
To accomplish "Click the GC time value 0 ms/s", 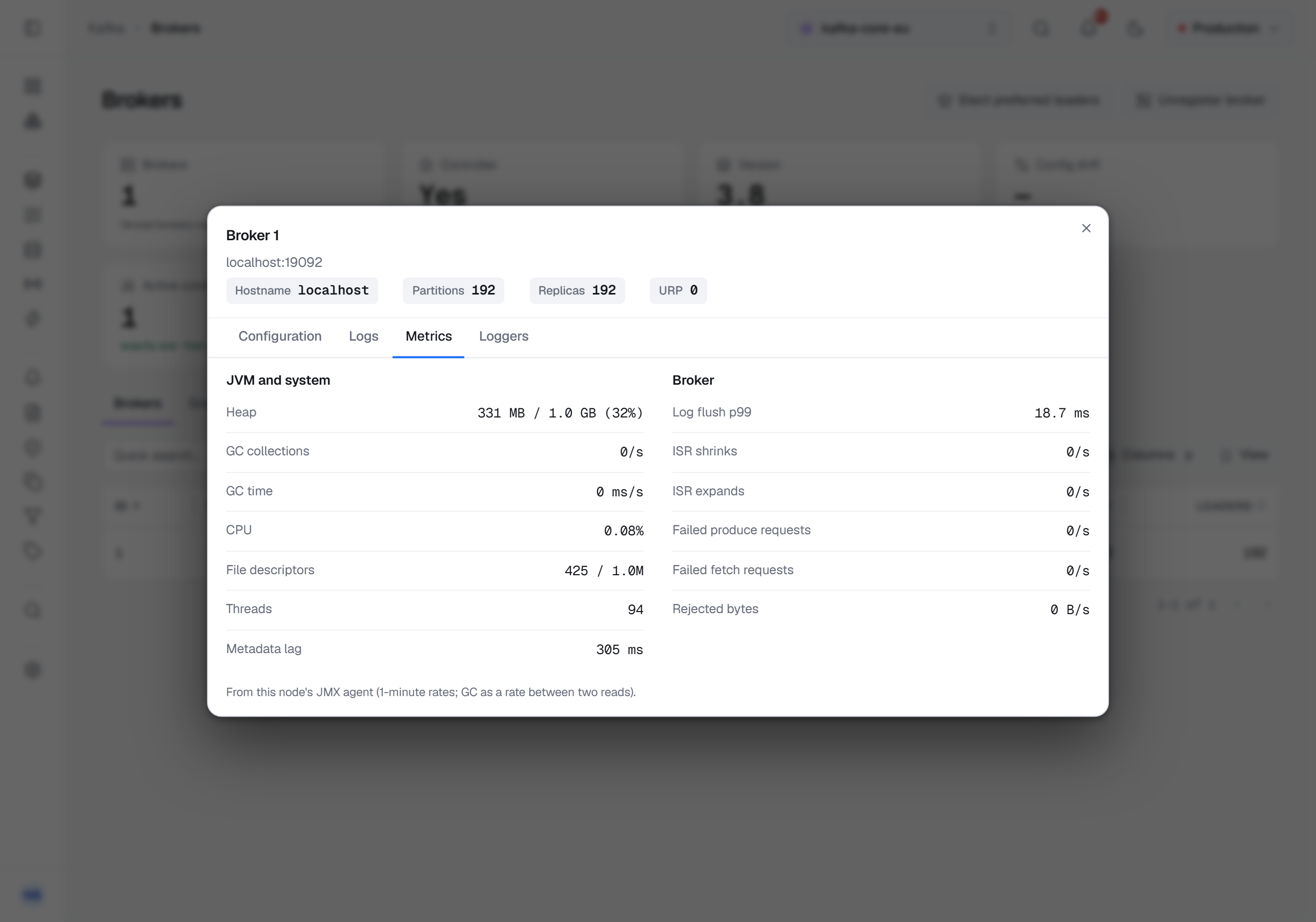I will tap(619, 492).
